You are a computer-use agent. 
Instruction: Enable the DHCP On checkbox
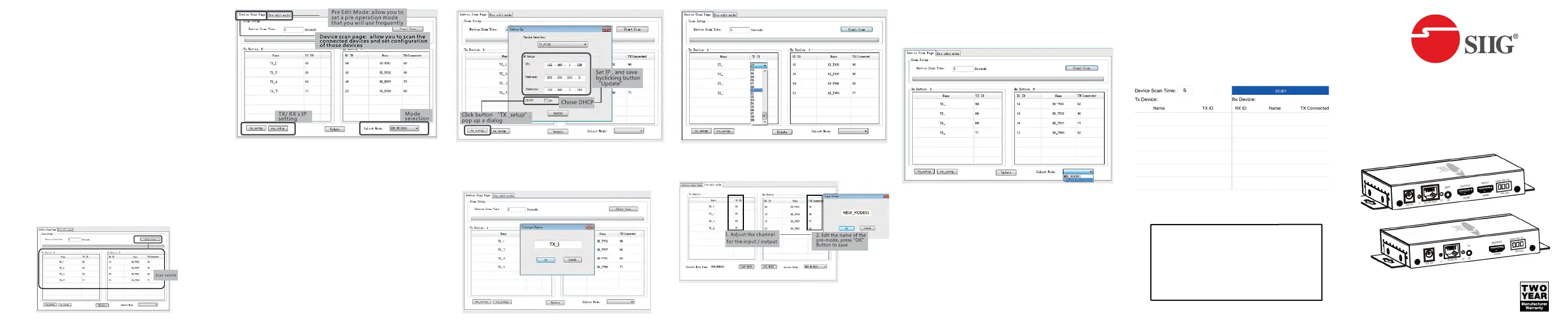546,100
